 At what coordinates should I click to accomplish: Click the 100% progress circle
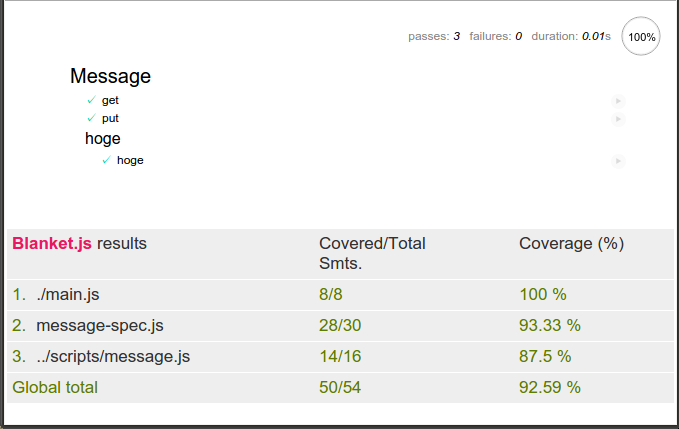point(641,36)
